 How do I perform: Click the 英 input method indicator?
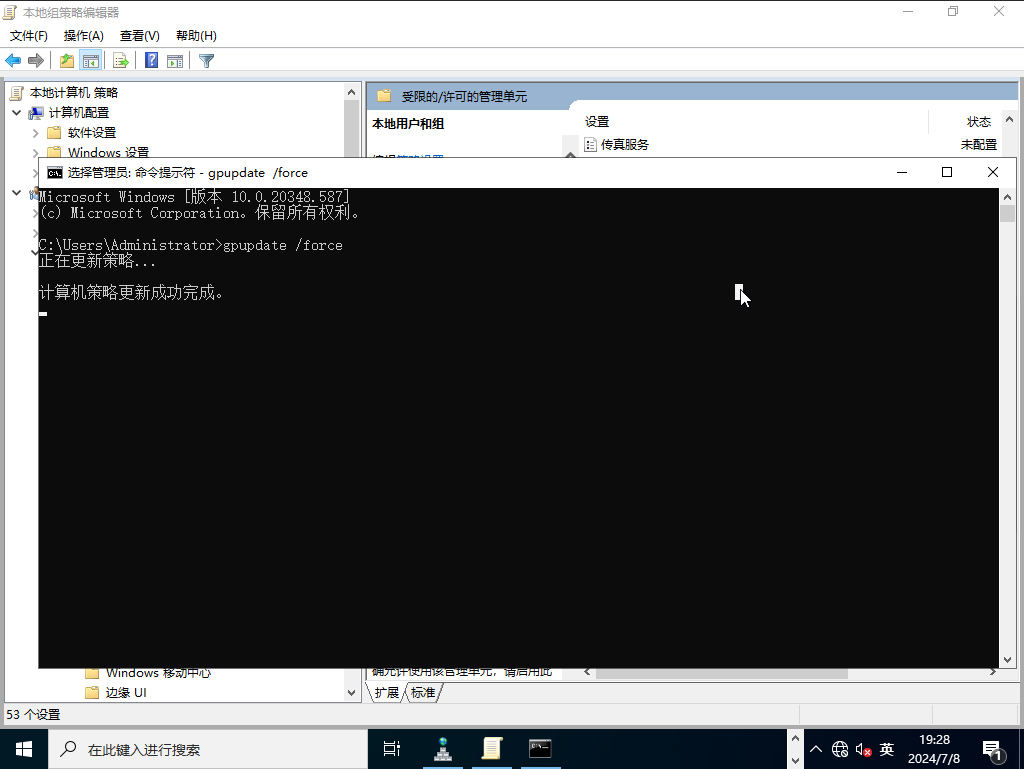(886, 749)
